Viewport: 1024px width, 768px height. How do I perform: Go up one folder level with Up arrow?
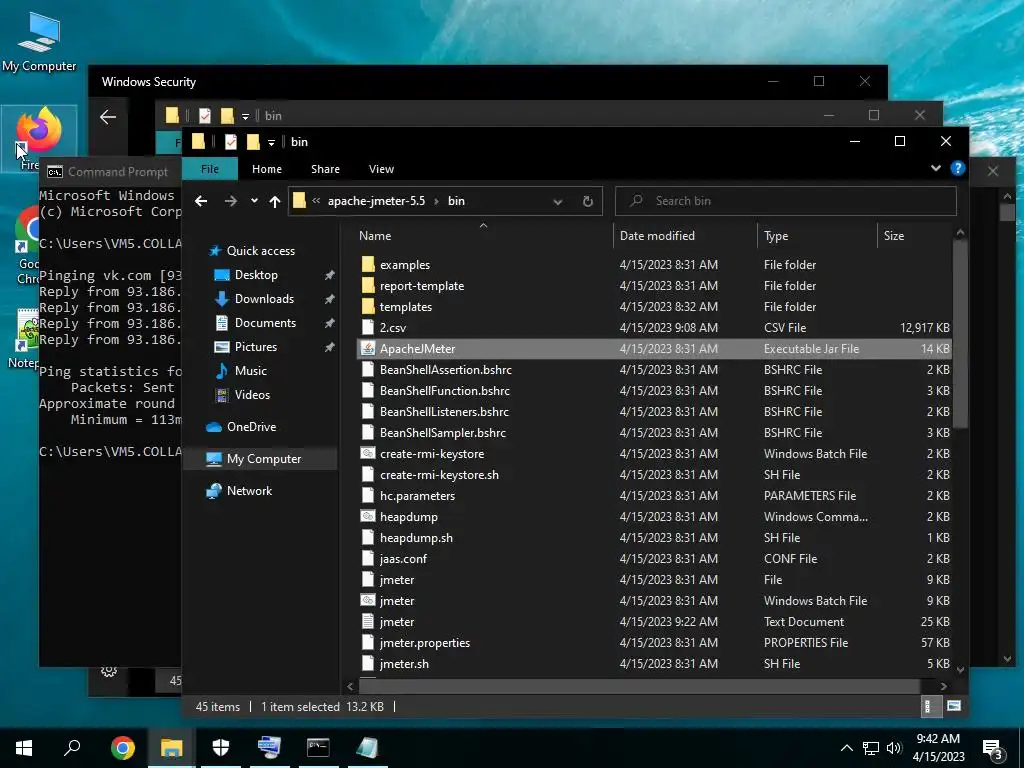[275, 202]
